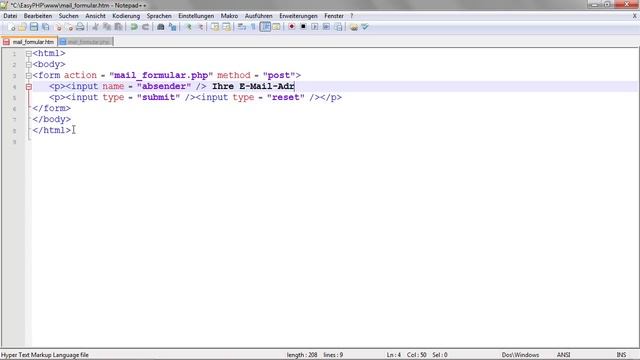Click the "reset" value in line 5
The image size is (640, 360).
tap(286, 98)
